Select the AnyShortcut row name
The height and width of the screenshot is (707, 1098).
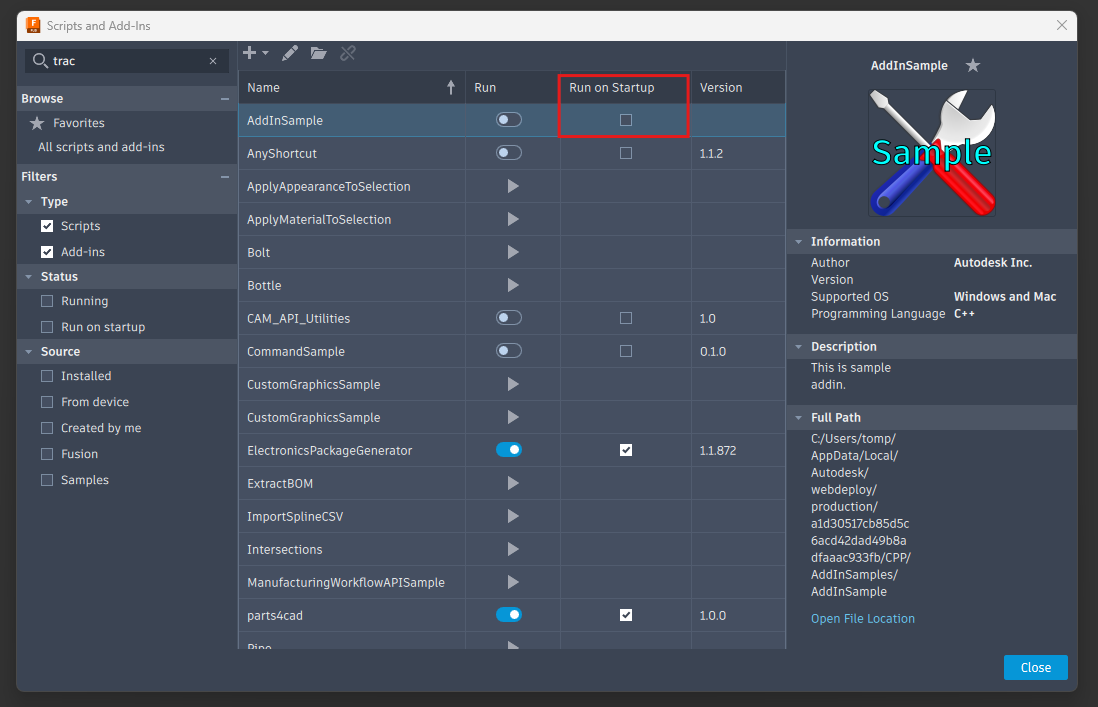point(282,153)
